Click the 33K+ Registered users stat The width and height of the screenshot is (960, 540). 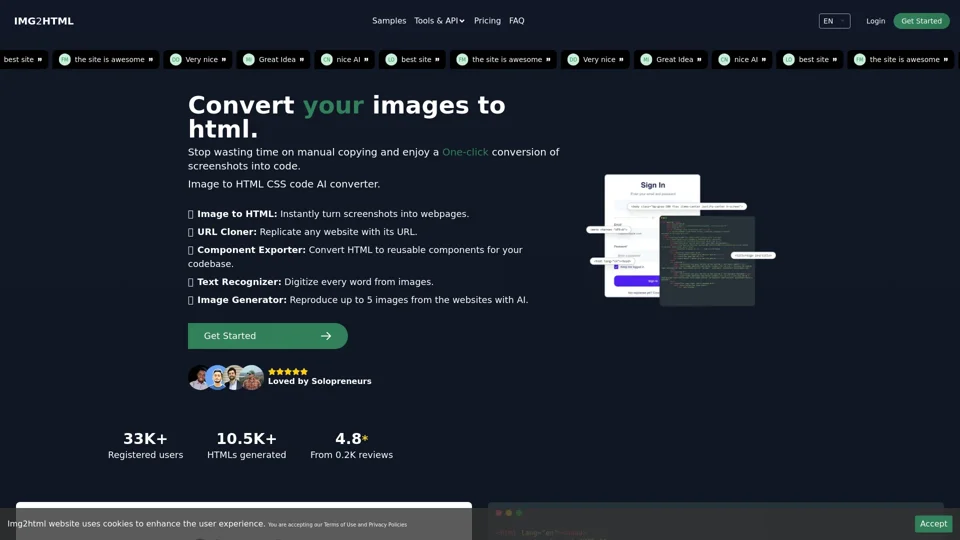[145, 445]
